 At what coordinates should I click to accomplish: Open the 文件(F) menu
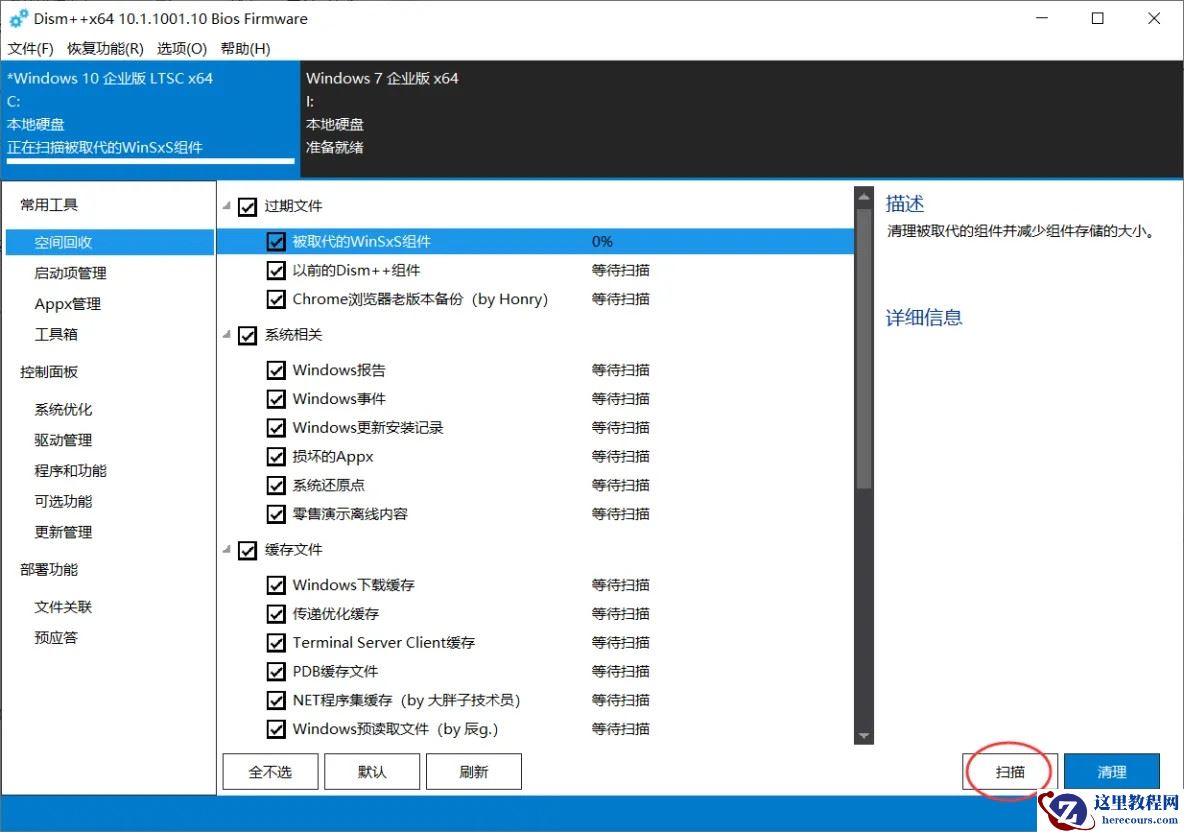(30, 48)
